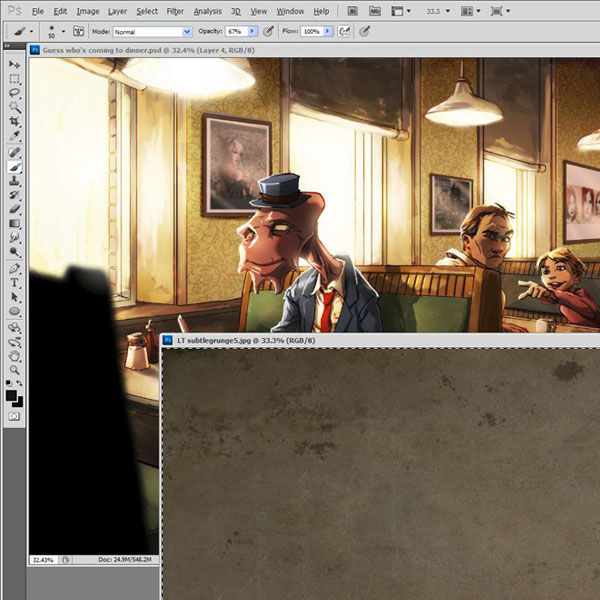Open the View Extras dropdown
600x600 pixels.
point(401,11)
